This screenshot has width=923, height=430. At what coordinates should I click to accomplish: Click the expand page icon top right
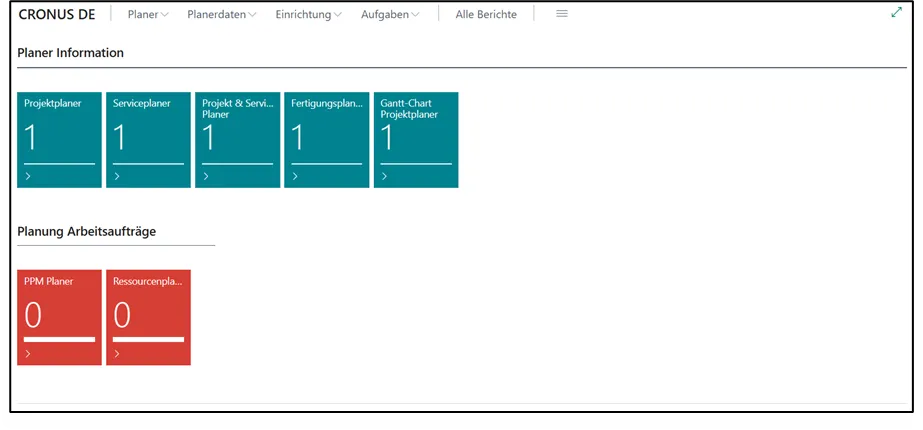(x=896, y=13)
